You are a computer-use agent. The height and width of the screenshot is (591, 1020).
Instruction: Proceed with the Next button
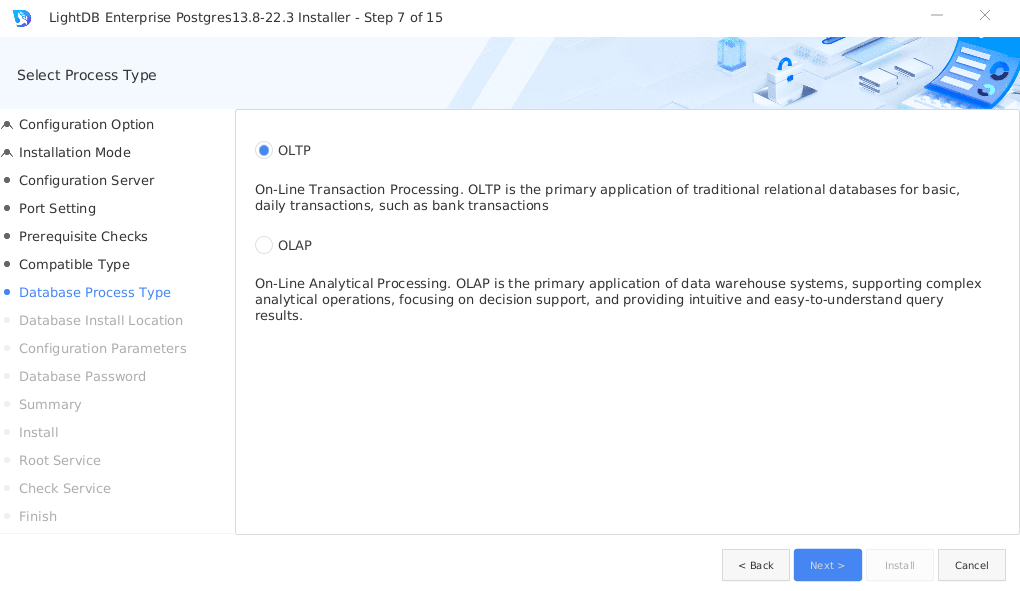(827, 565)
